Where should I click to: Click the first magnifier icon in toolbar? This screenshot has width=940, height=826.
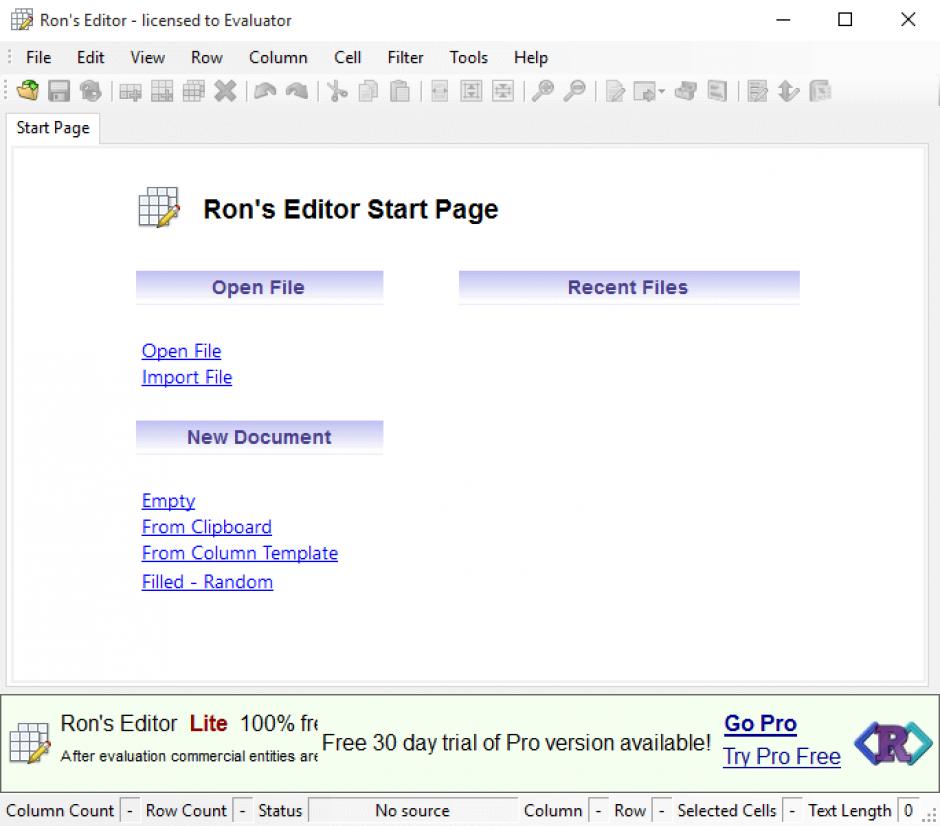[x=542, y=91]
